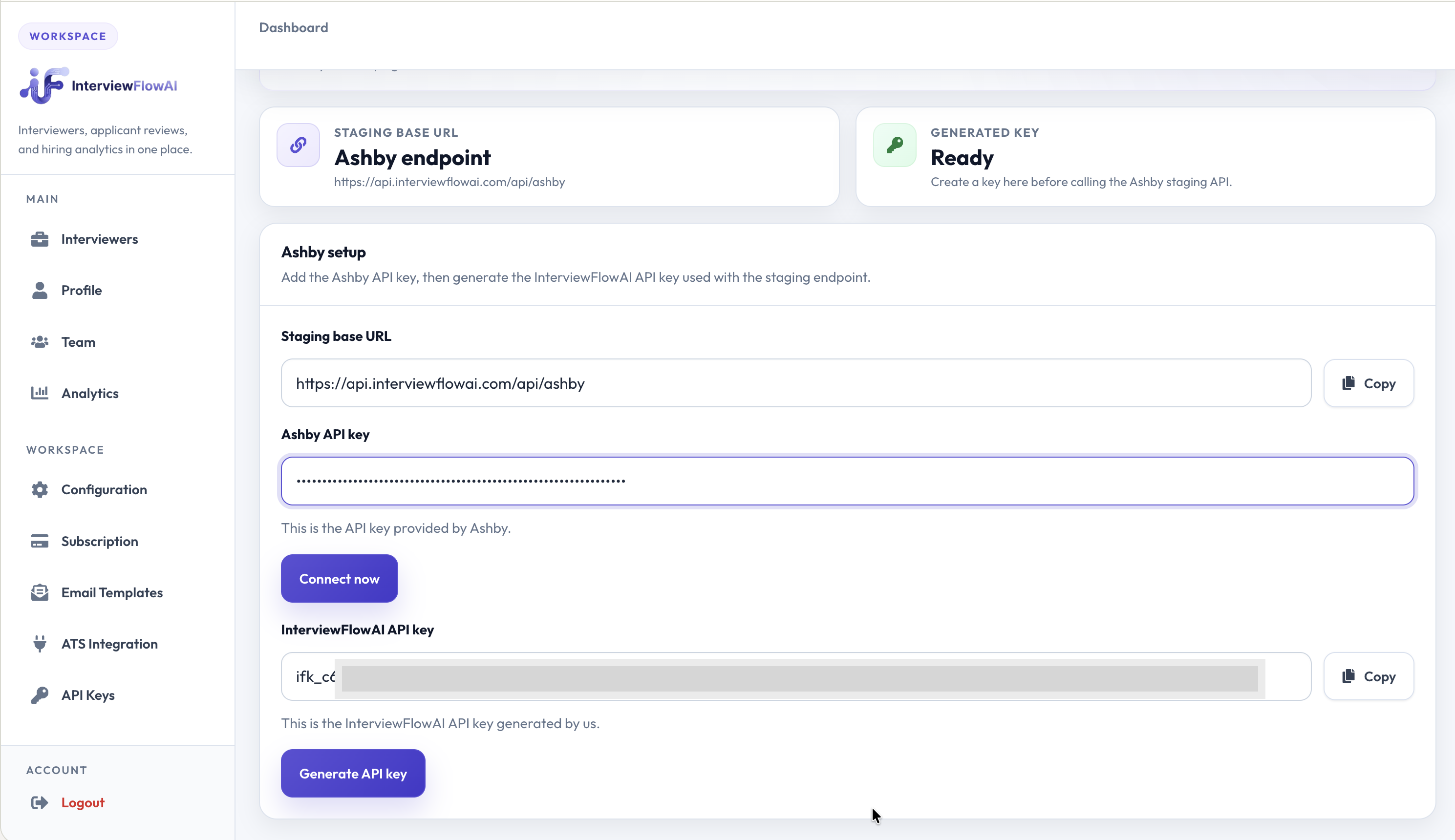The width and height of the screenshot is (1455, 840).
Task: Open the Subscription page
Action: [x=99, y=541]
